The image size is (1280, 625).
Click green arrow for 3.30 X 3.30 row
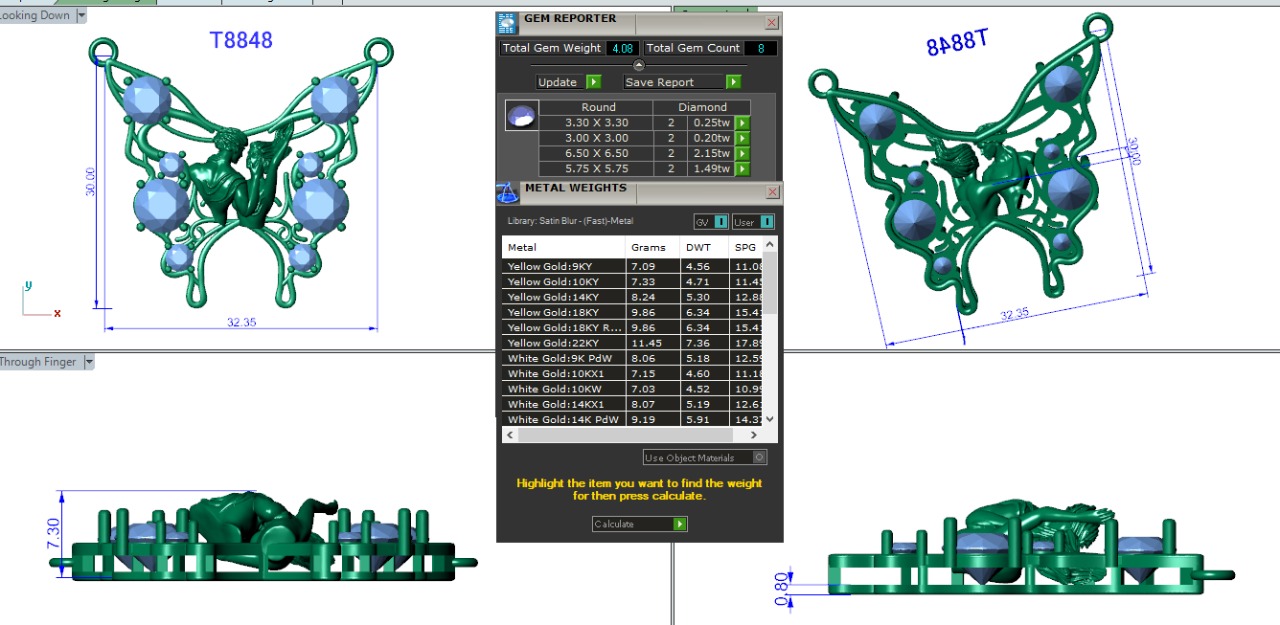click(742, 123)
